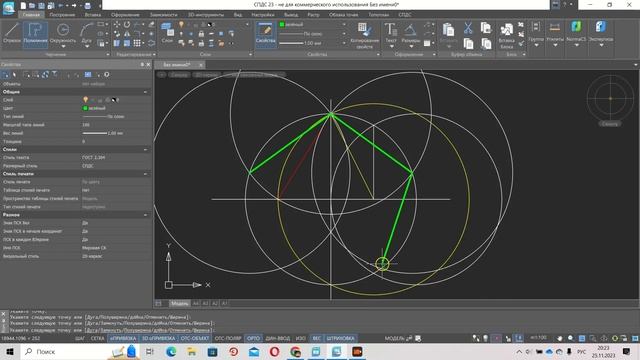Open the СПДС ribbon tab
640x360 pixels.
click(x=405, y=15)
